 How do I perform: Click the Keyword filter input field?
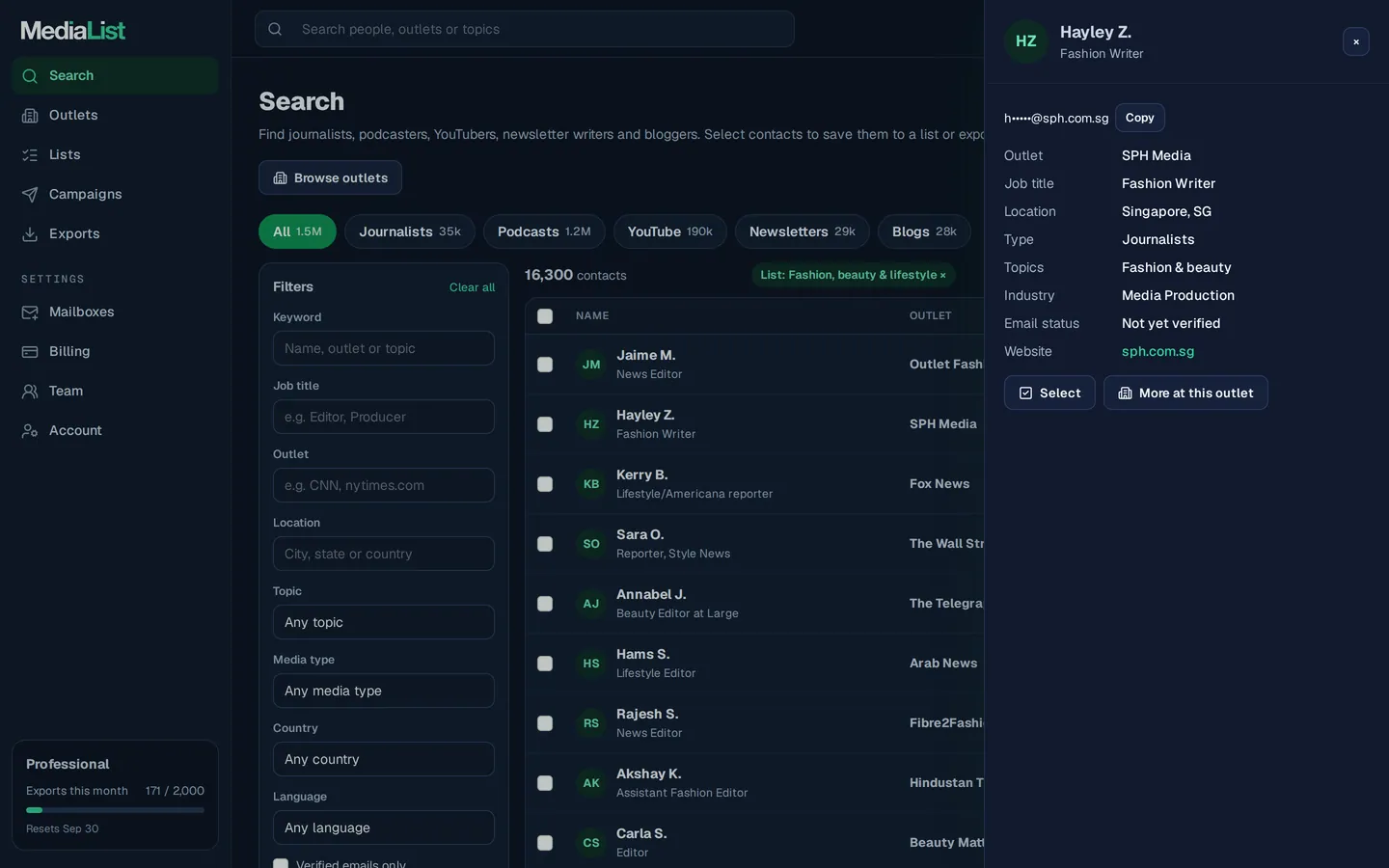pyautogui.click(x=384, y=348)
